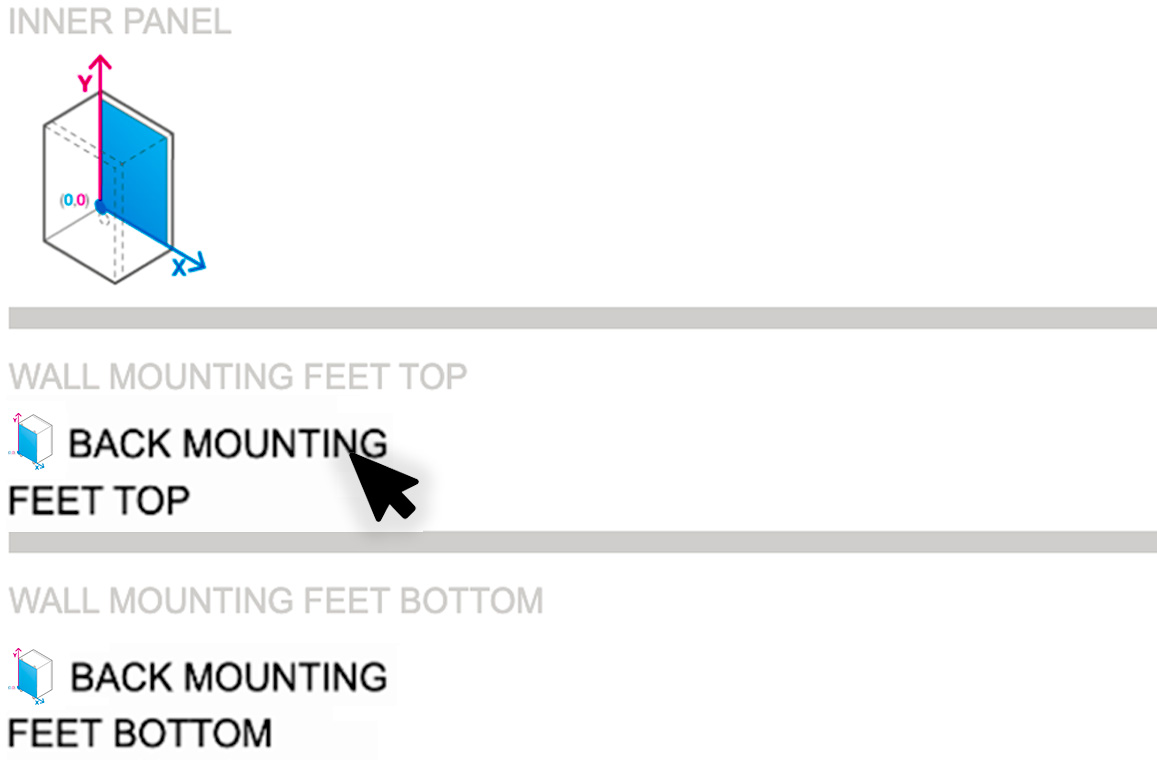
Task: Click the blue letter X axis label
Action: [179, 268]
